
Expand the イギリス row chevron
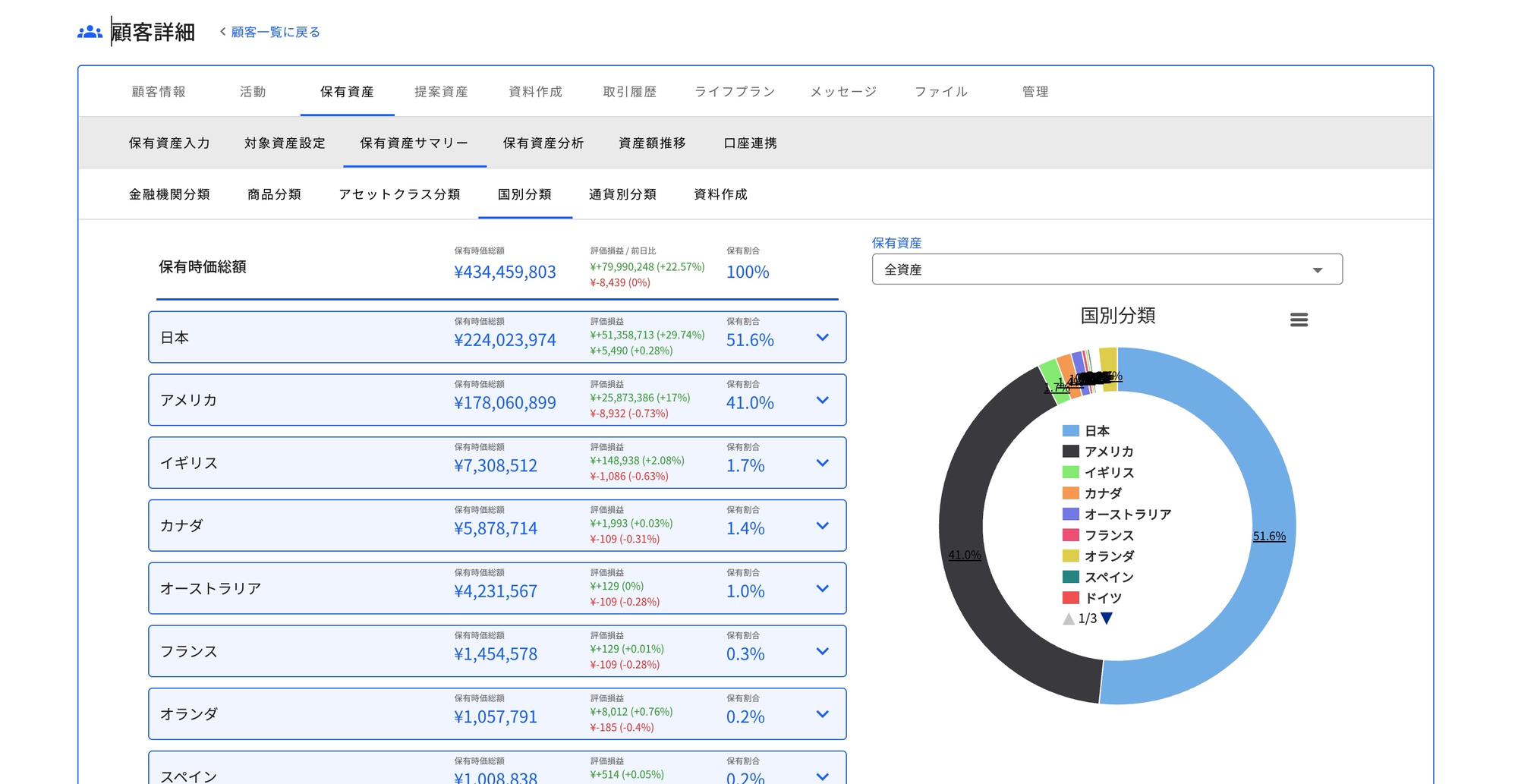(x=823, y=463)
